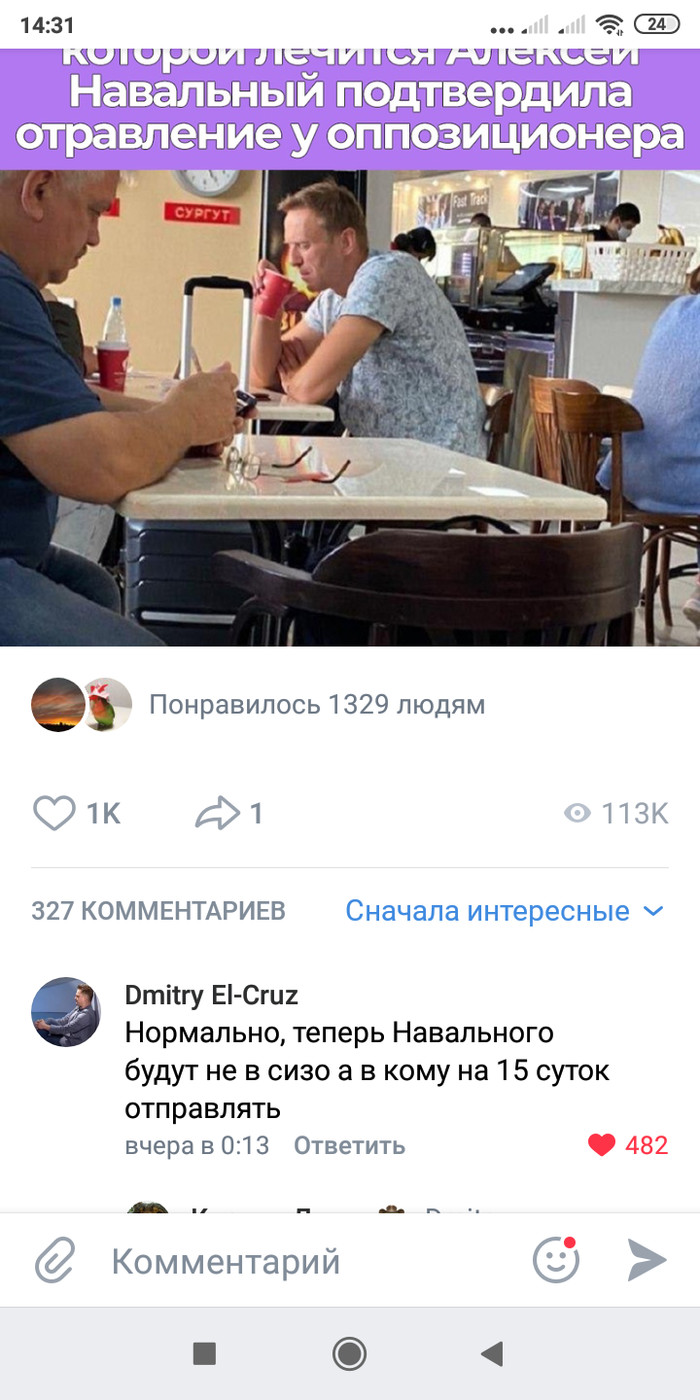Open Dmitry El-Cruz avatar picture
Image resolution: width=700 pixels, height=1400 pixels.
tap(66, 1012)
